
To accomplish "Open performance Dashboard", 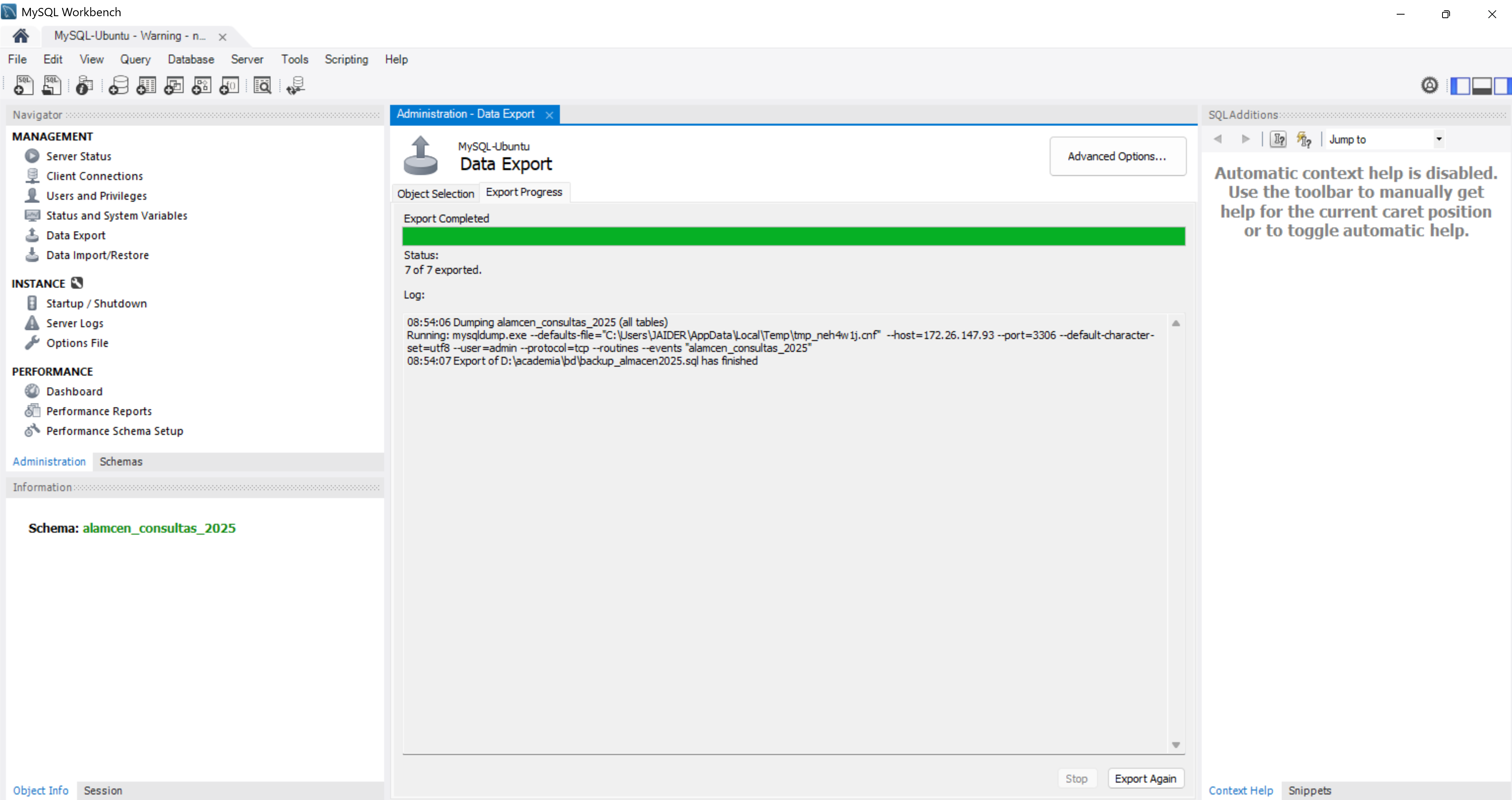I will click(74, 391).
